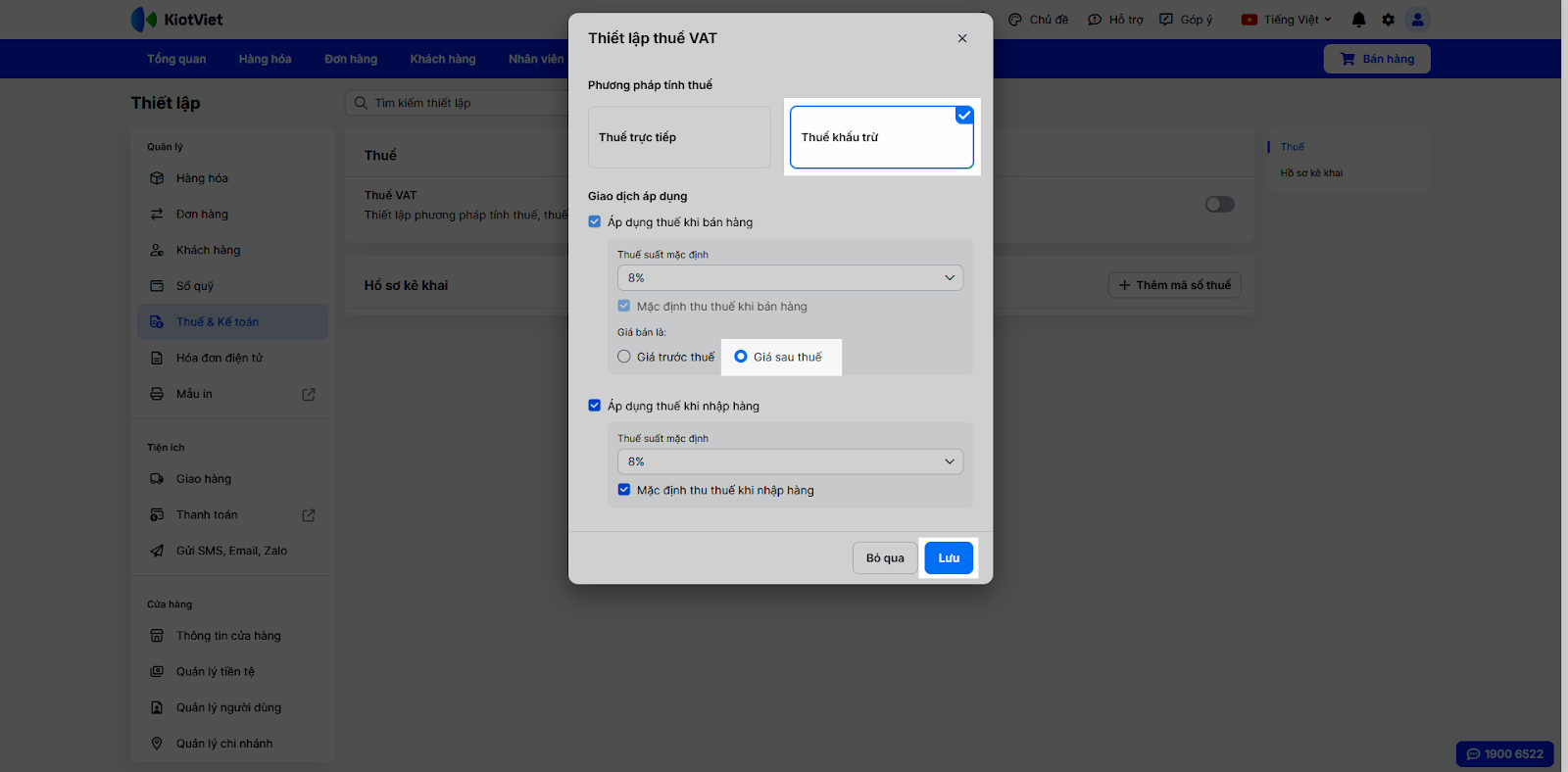This screenshot has width=1568, height=772.
Task: Open Mẫu in external link icon
Action: 309,395
